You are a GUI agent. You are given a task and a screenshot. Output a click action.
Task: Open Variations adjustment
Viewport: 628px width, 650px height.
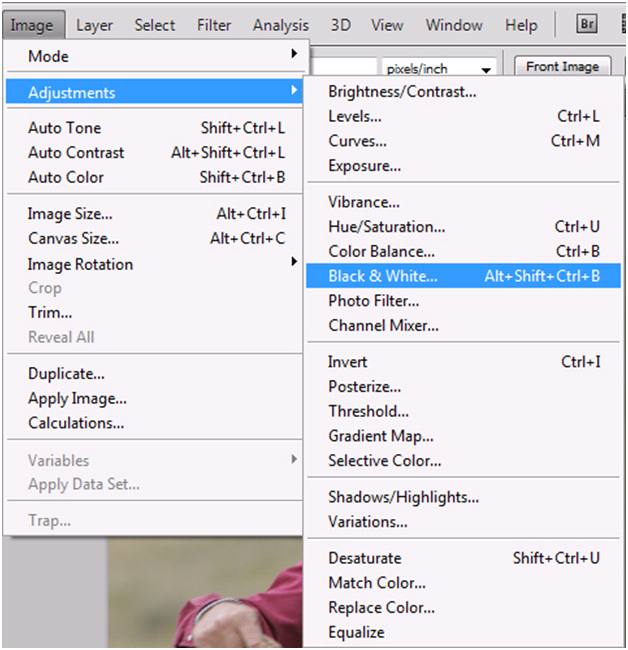[463, 521]
